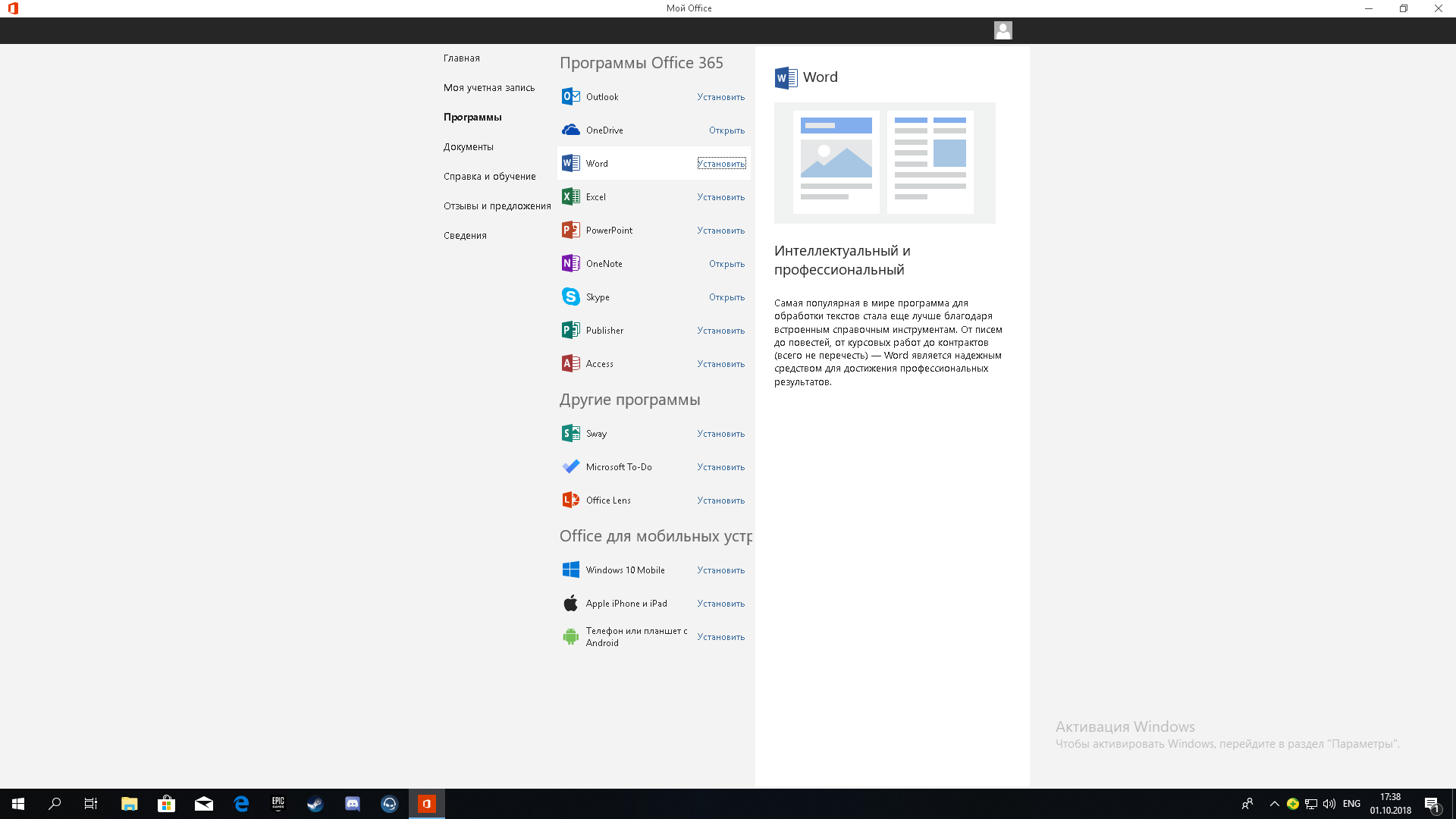Screen dimensions: 1456x819
Task: Open taskbar search magnifier
Action: click(55, 804)
